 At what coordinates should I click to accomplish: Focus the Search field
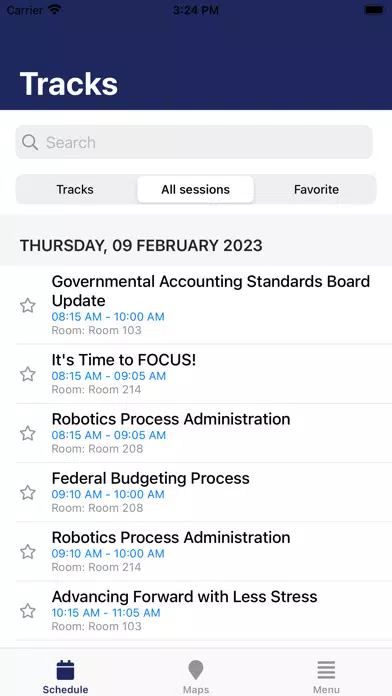coord(194,142)
